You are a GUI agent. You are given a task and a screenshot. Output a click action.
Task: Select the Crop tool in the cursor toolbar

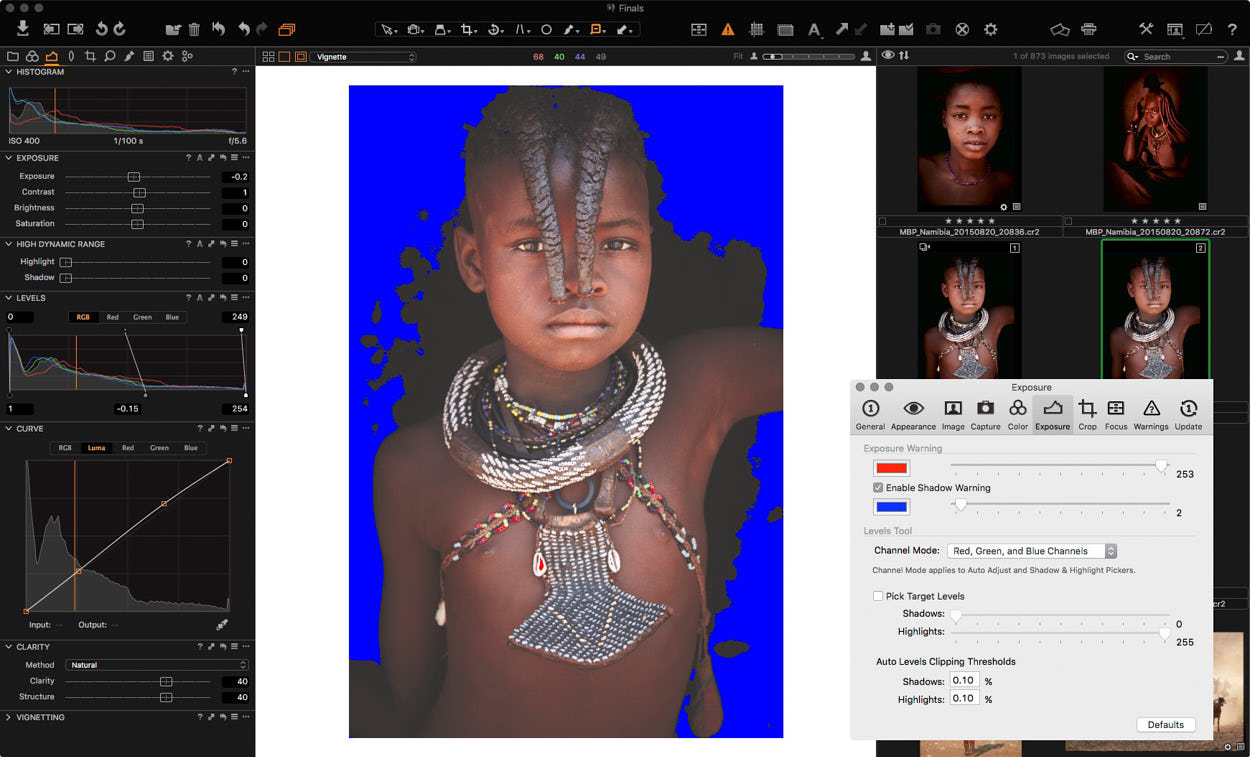(467, 30)
